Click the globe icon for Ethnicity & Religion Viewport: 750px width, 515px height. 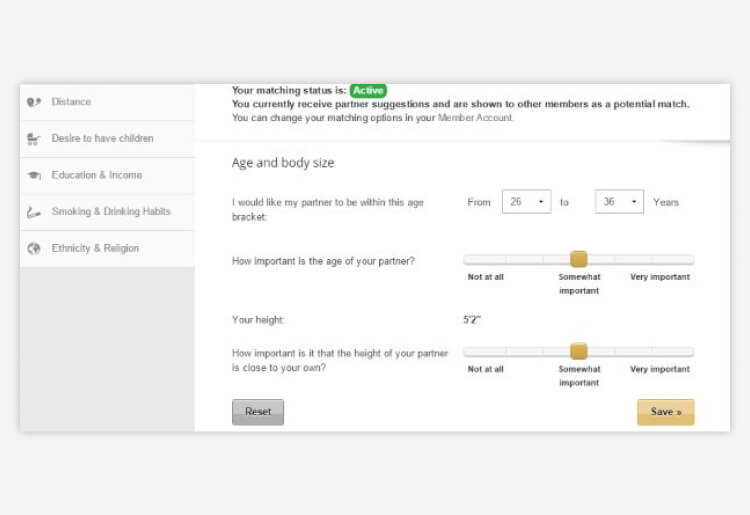click(33, 249)
